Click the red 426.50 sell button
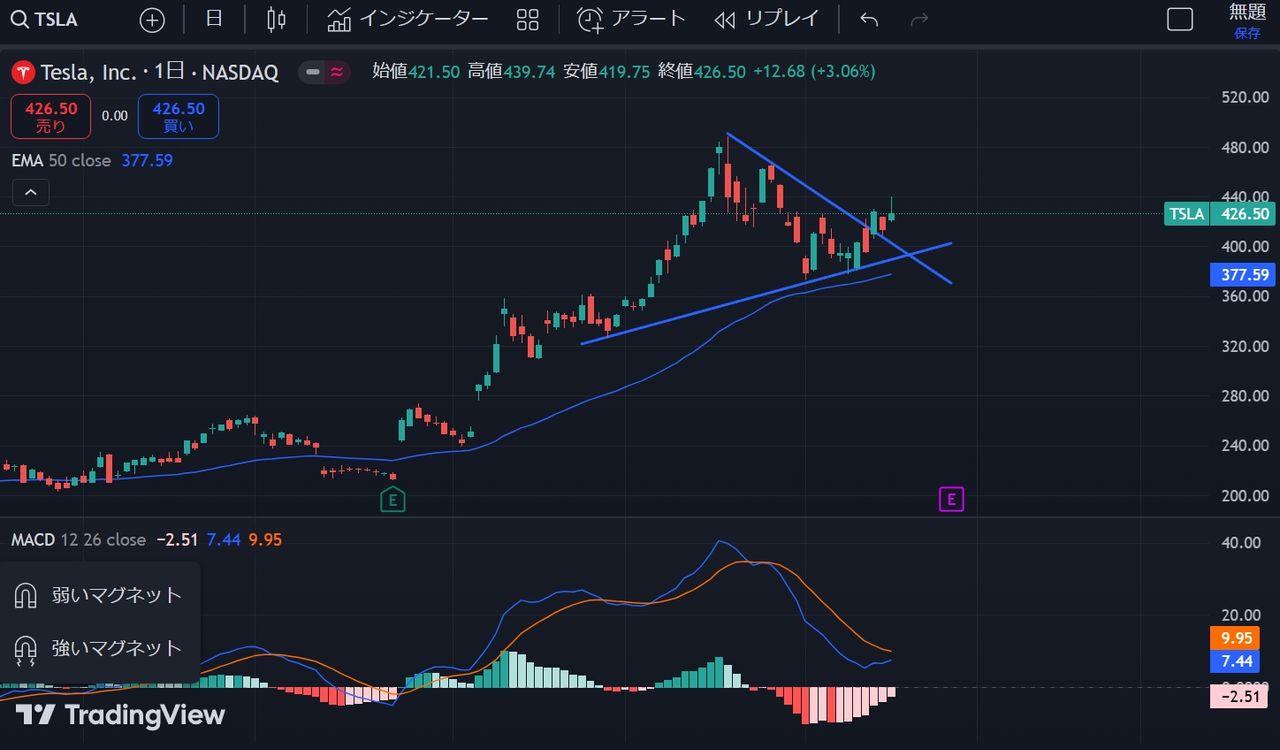The image size is (1280, 750). 51,116
